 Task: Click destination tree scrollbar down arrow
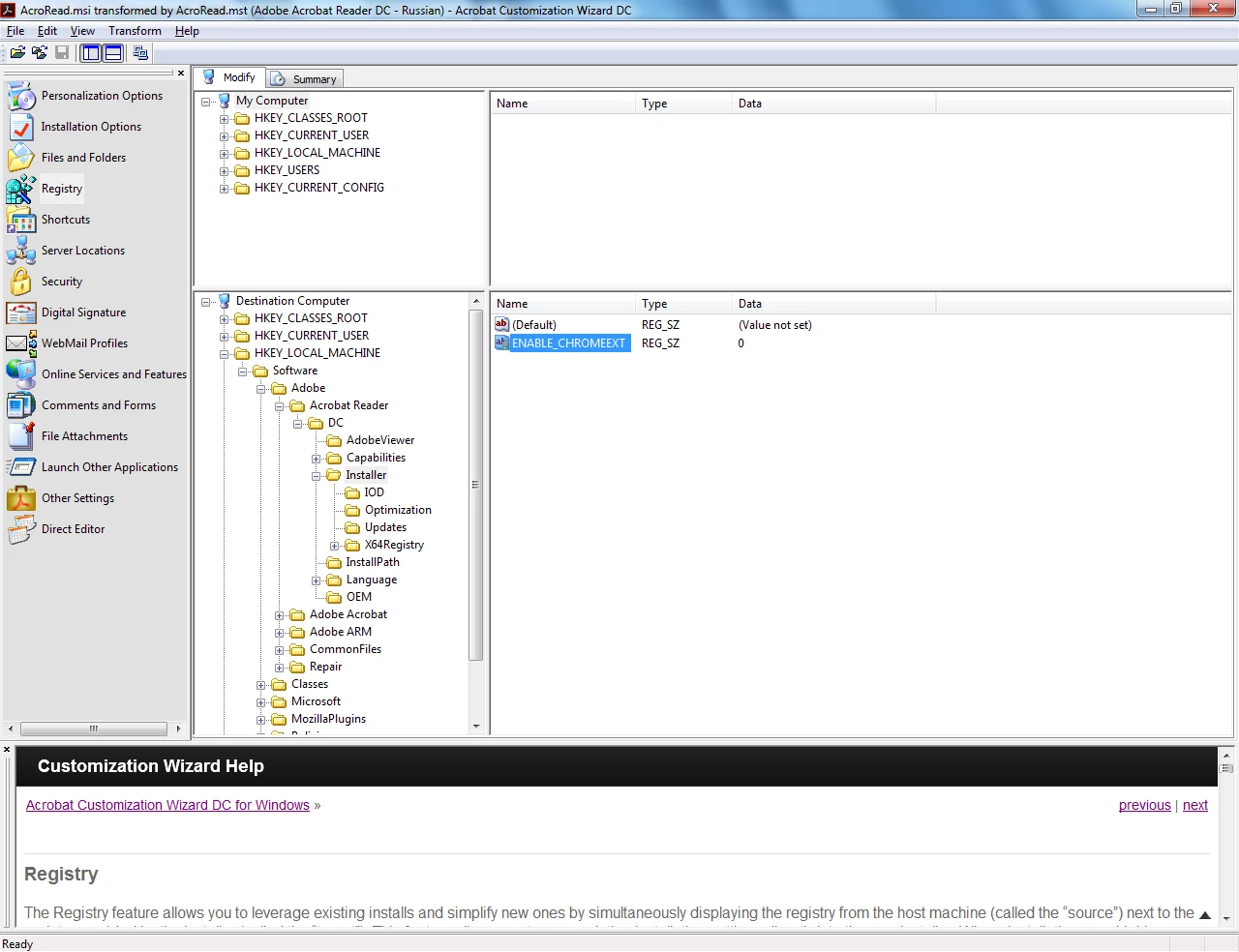pyautogui.click(x=476, y=727)
